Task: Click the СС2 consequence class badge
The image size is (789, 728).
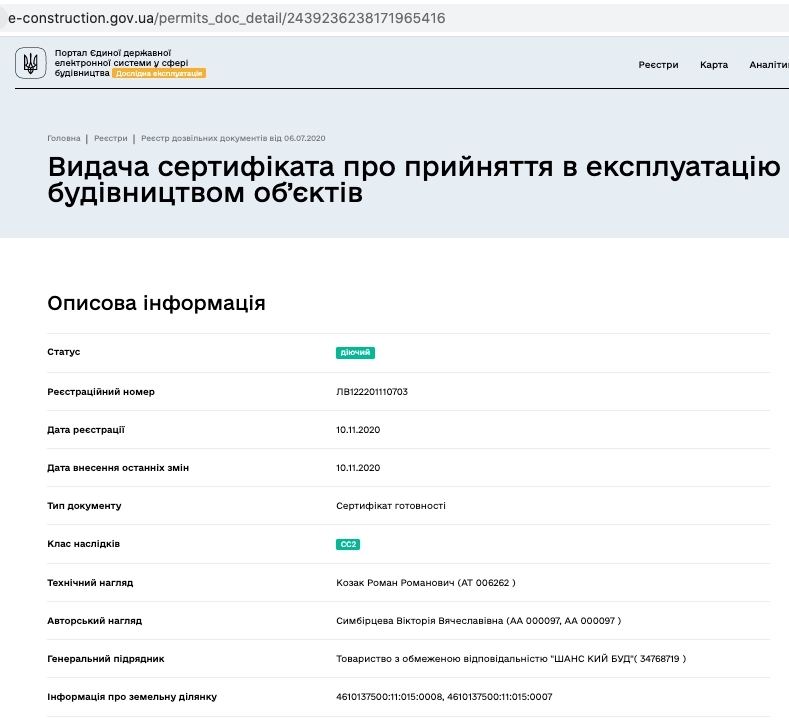Action: tap(348, 544)
